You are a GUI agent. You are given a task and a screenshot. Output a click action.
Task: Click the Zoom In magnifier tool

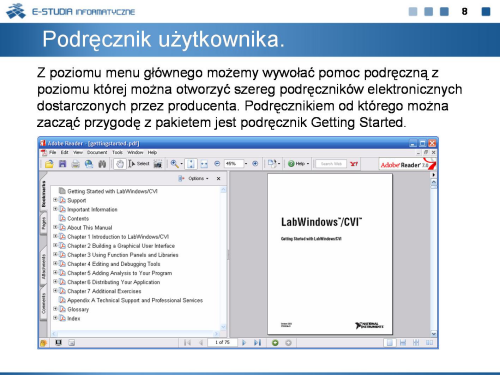174,164
